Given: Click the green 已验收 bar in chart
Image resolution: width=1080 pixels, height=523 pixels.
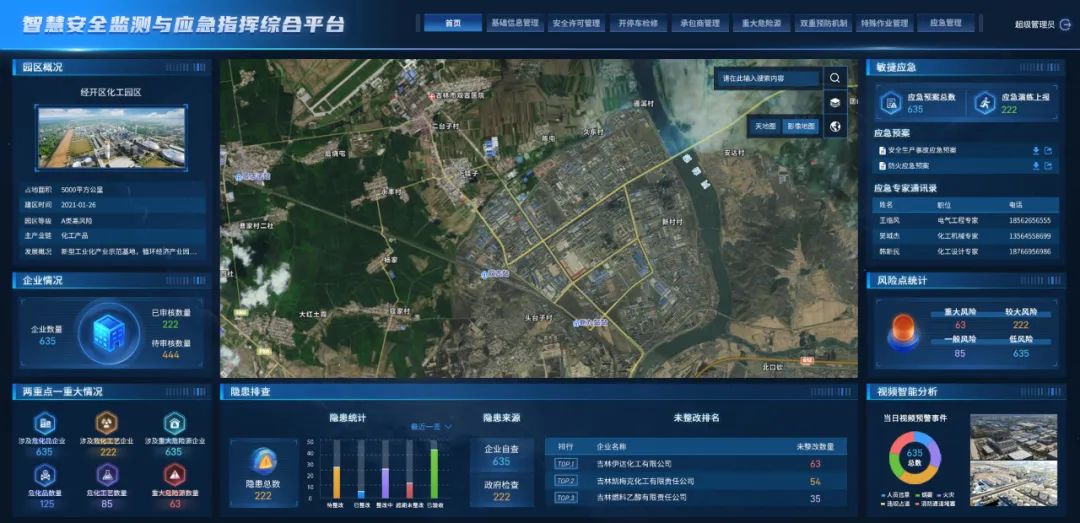Looking at the screenshot, I should click(x=434, y=473).
